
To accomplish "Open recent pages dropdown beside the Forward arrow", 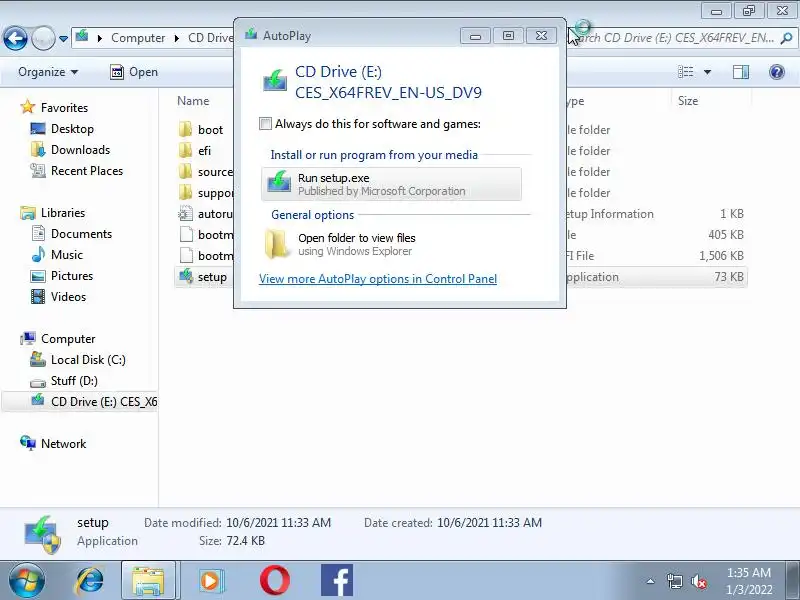I will 63,39.
